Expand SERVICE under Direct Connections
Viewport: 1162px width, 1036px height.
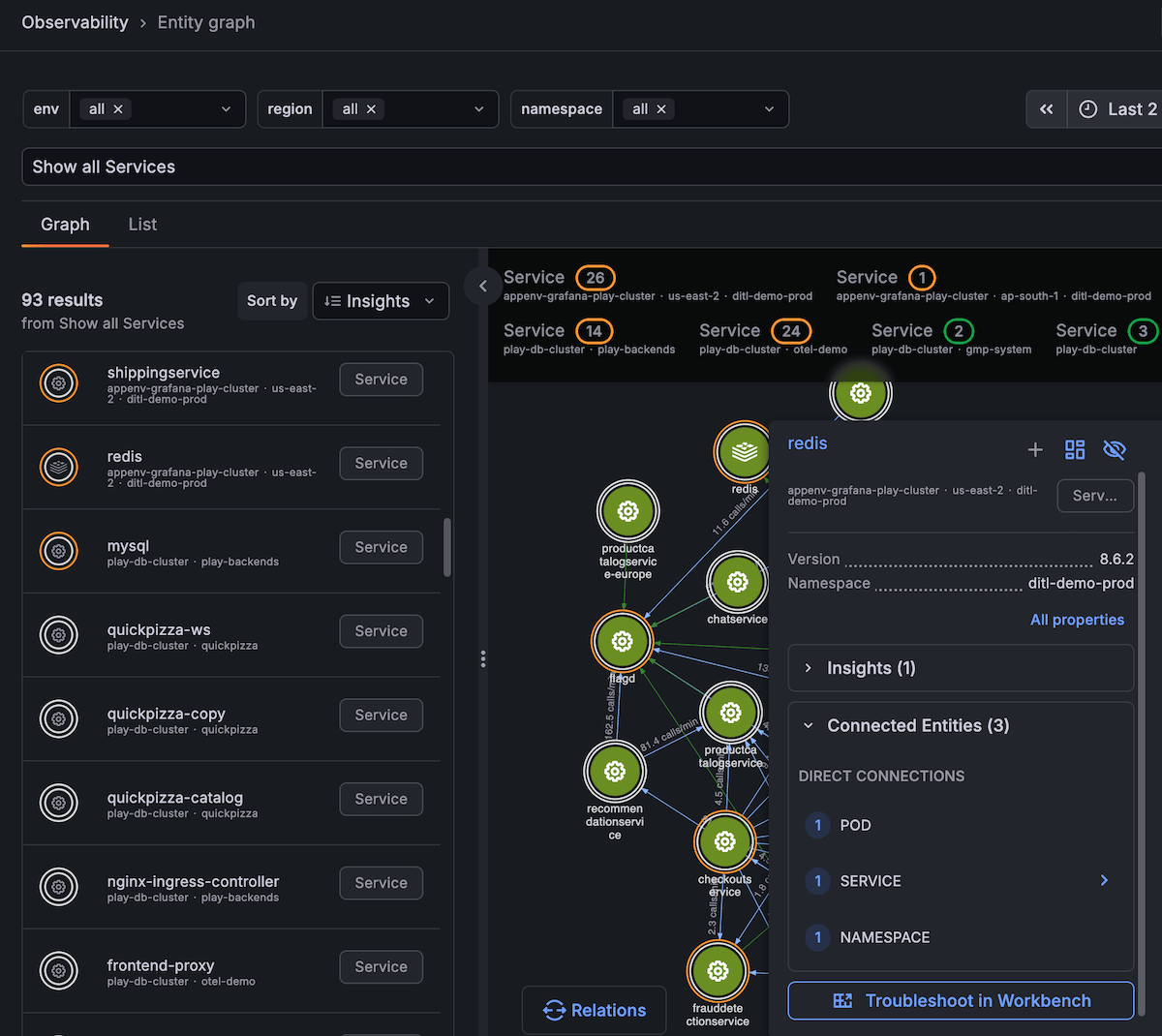[x=1103, y=880]
